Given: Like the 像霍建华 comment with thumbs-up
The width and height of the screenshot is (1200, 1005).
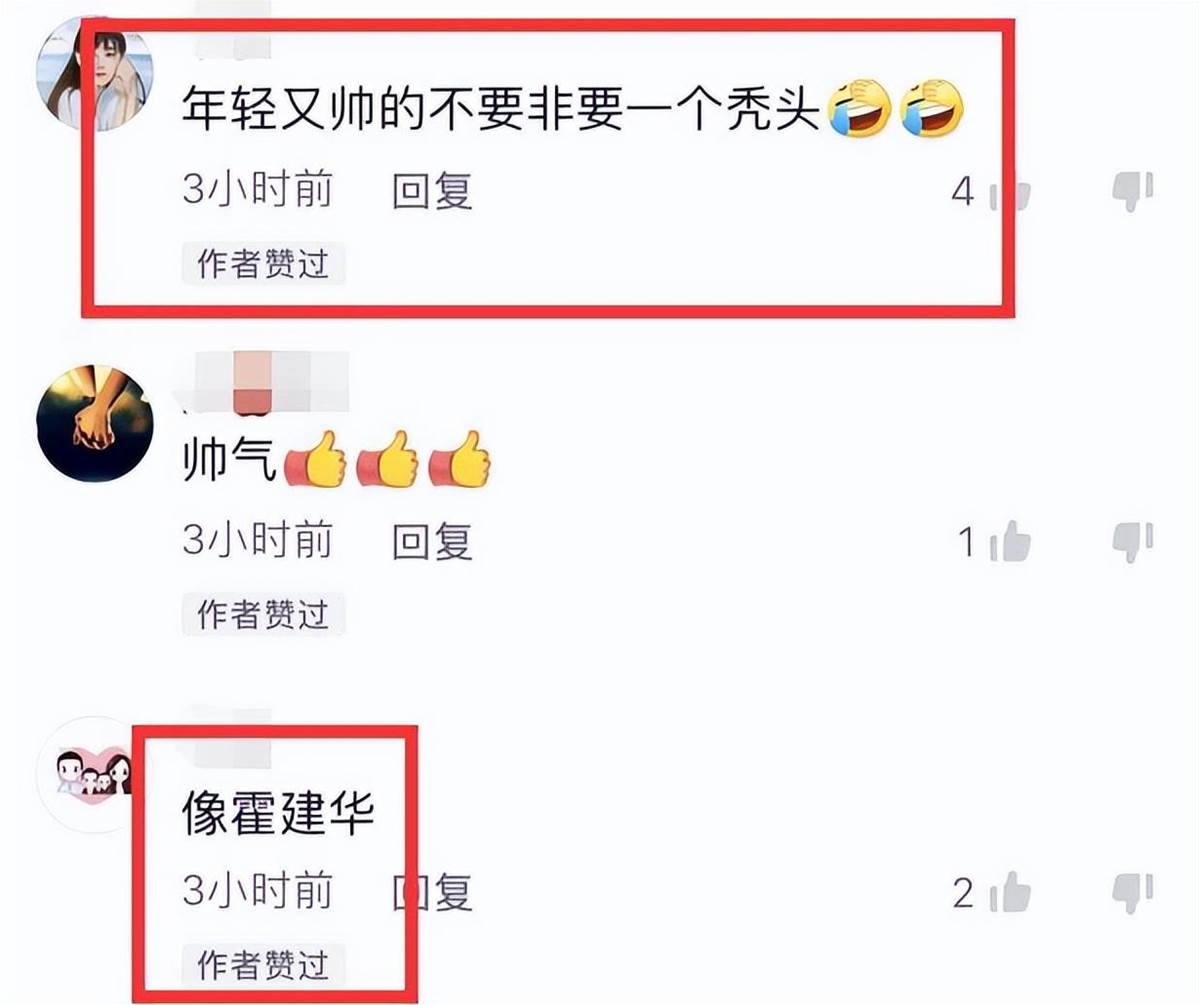Looking at the screenshot, I should click(x=1010, y=892).
